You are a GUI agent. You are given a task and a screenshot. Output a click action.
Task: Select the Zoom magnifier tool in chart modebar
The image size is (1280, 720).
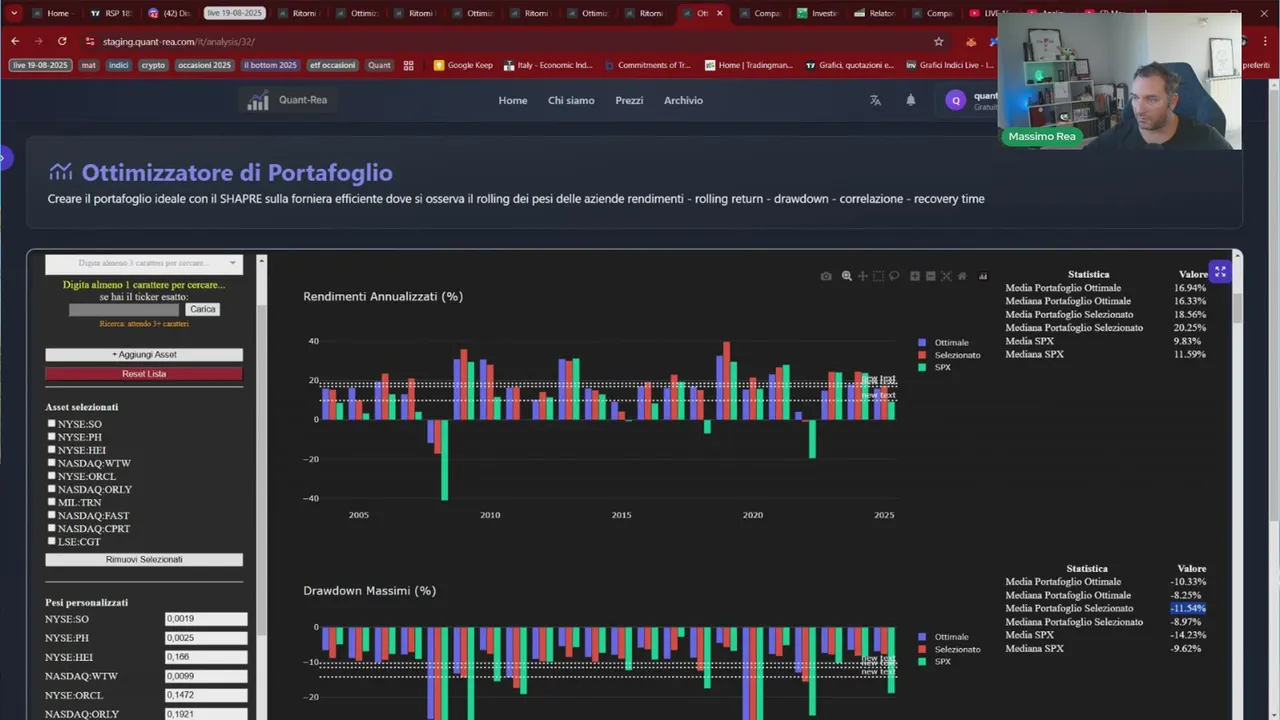(x=847, y=276)
